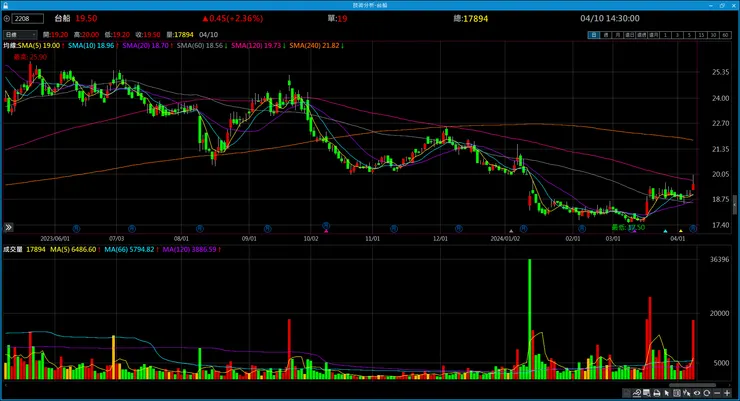The width and height of the screenshot is (740, 401).
Task: Click the MA(66) 5794.82 volume label
Action: coord(131,250)
